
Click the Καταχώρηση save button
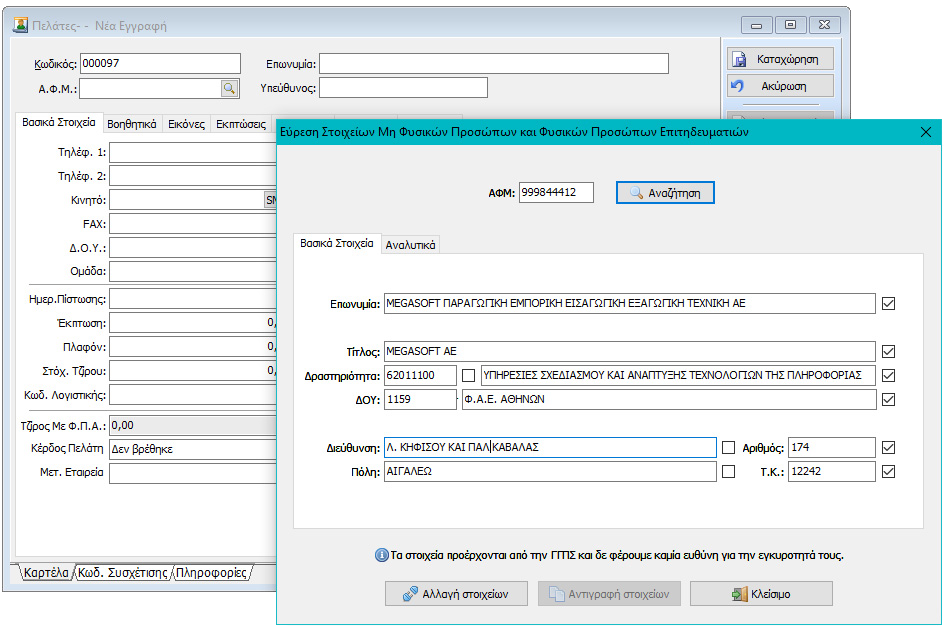tap(780, 59)
